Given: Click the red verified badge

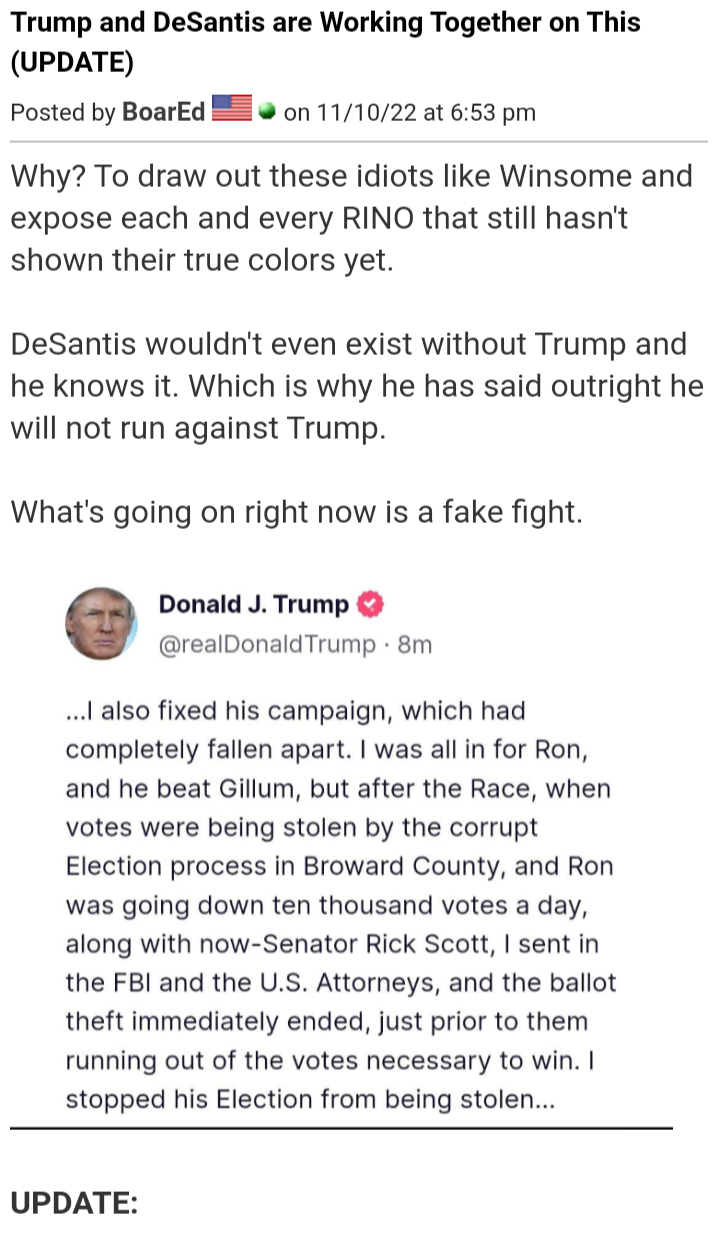Looking at the screenshot, I should 371,605.
